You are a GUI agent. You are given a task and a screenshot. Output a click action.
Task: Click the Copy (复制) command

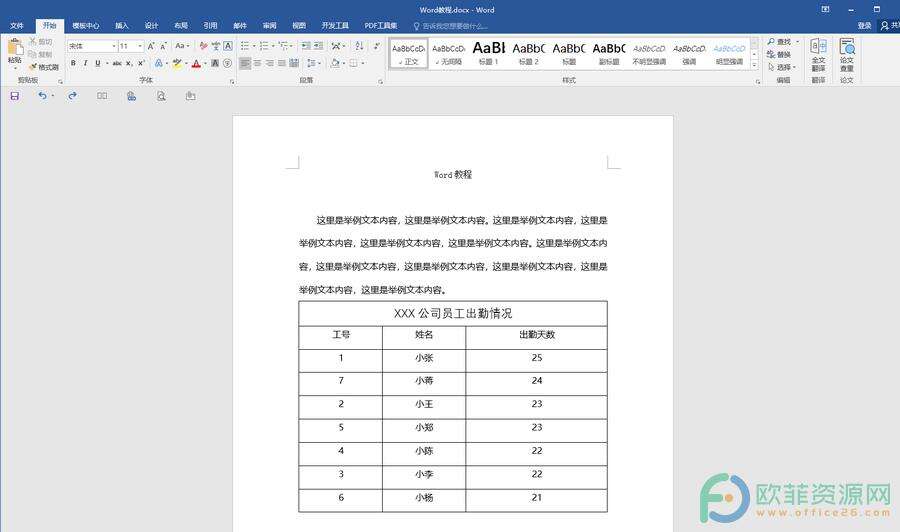pos(41,54)
